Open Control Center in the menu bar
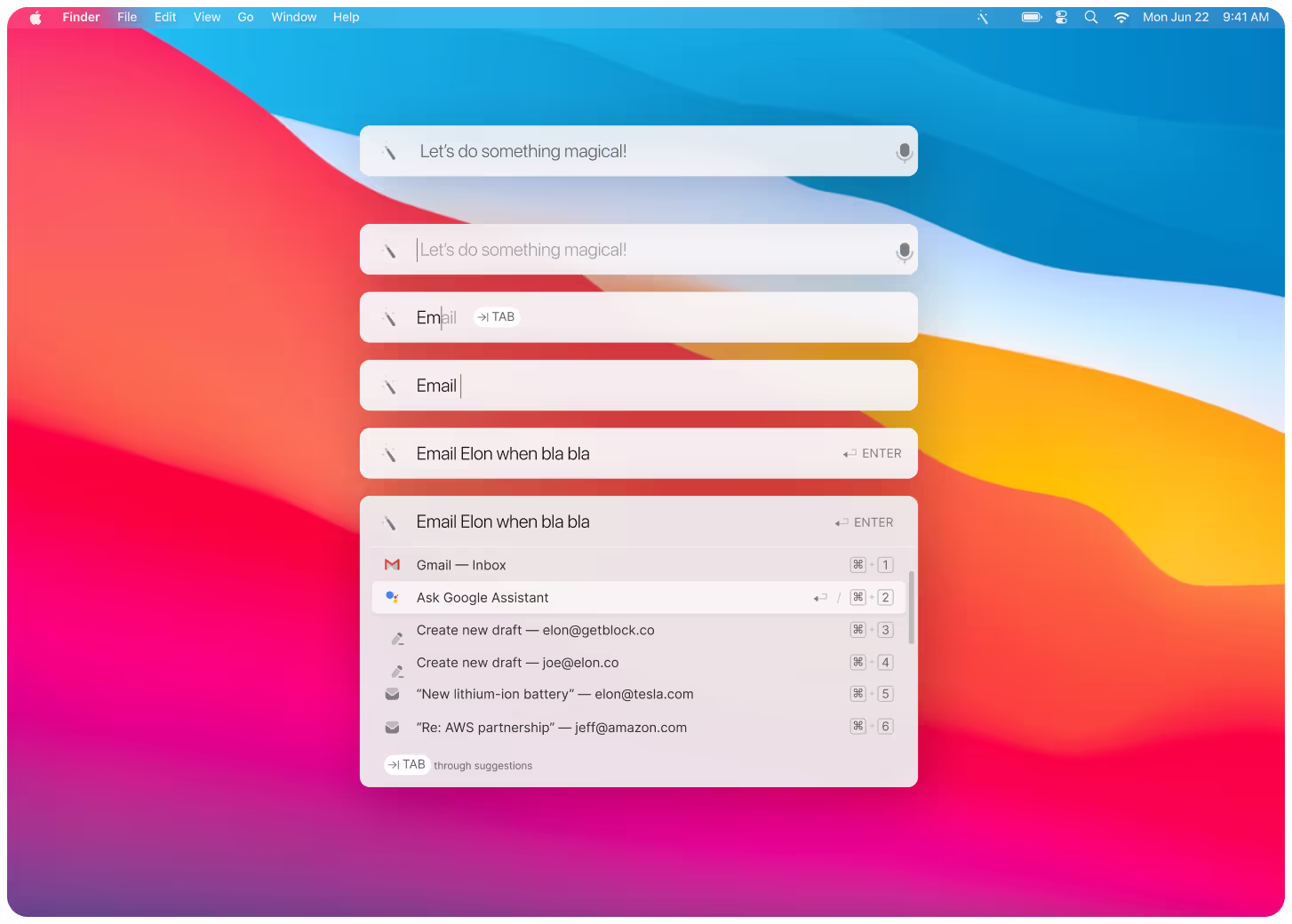Image resolution: width=1292 pixels, height=924 pixels. [1061, 17]
